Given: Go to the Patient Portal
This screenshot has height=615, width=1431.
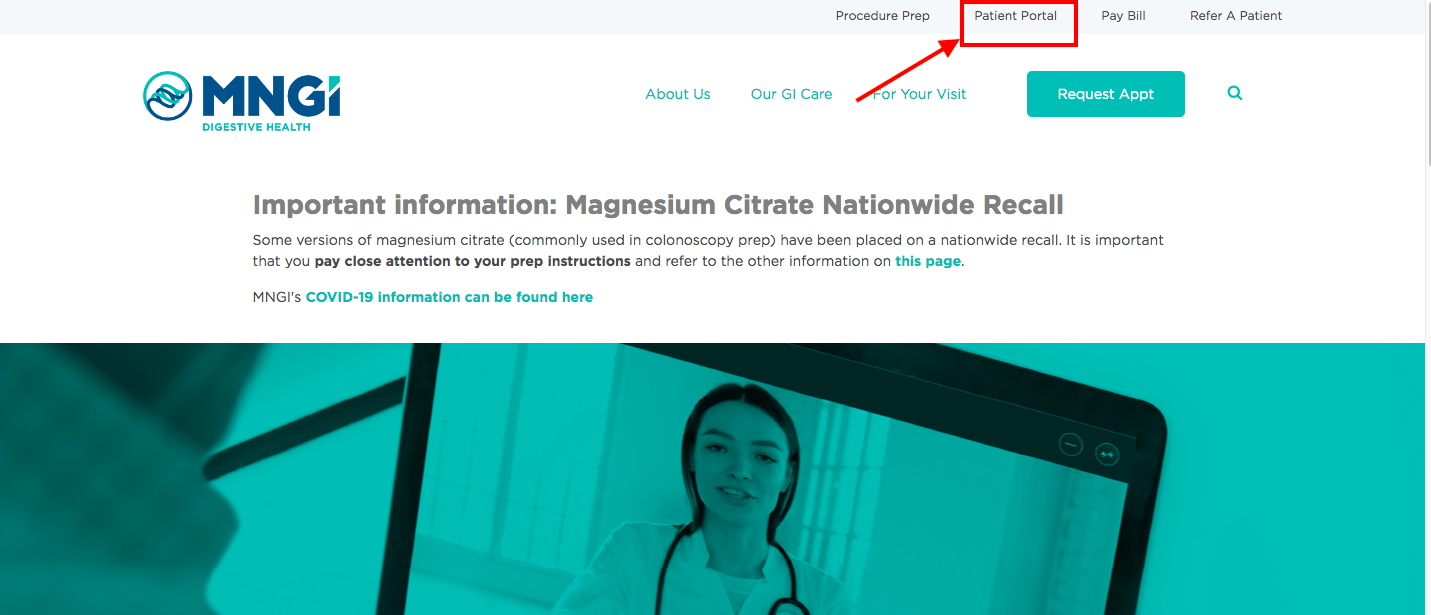Looking at the screenshot, I should coord(1016,16).
